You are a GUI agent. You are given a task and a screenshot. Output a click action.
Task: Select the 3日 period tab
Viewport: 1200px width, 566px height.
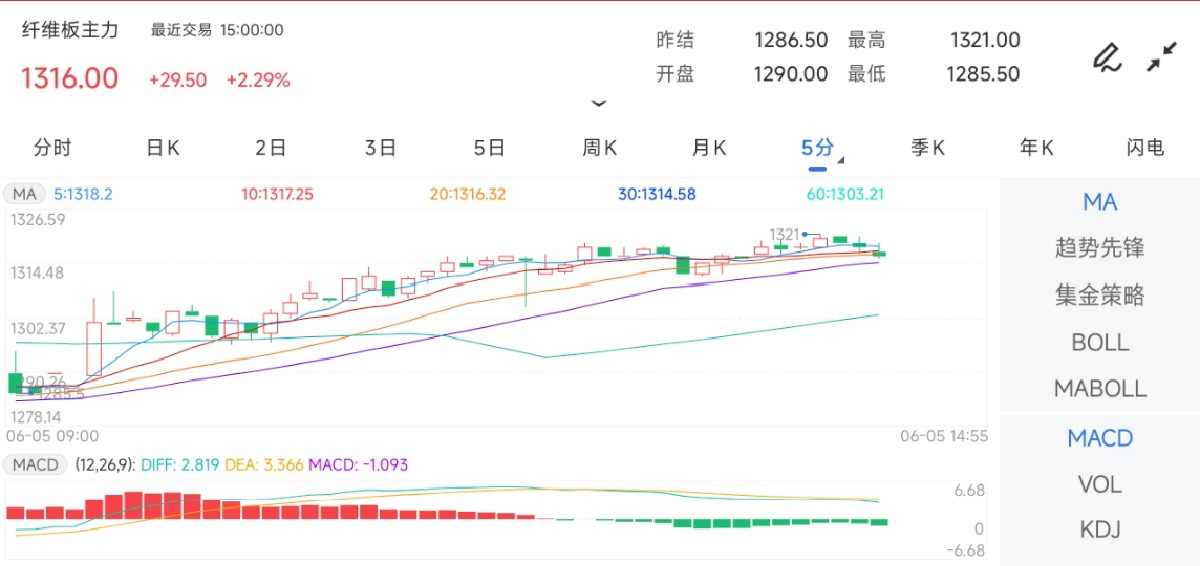(380, 148)
